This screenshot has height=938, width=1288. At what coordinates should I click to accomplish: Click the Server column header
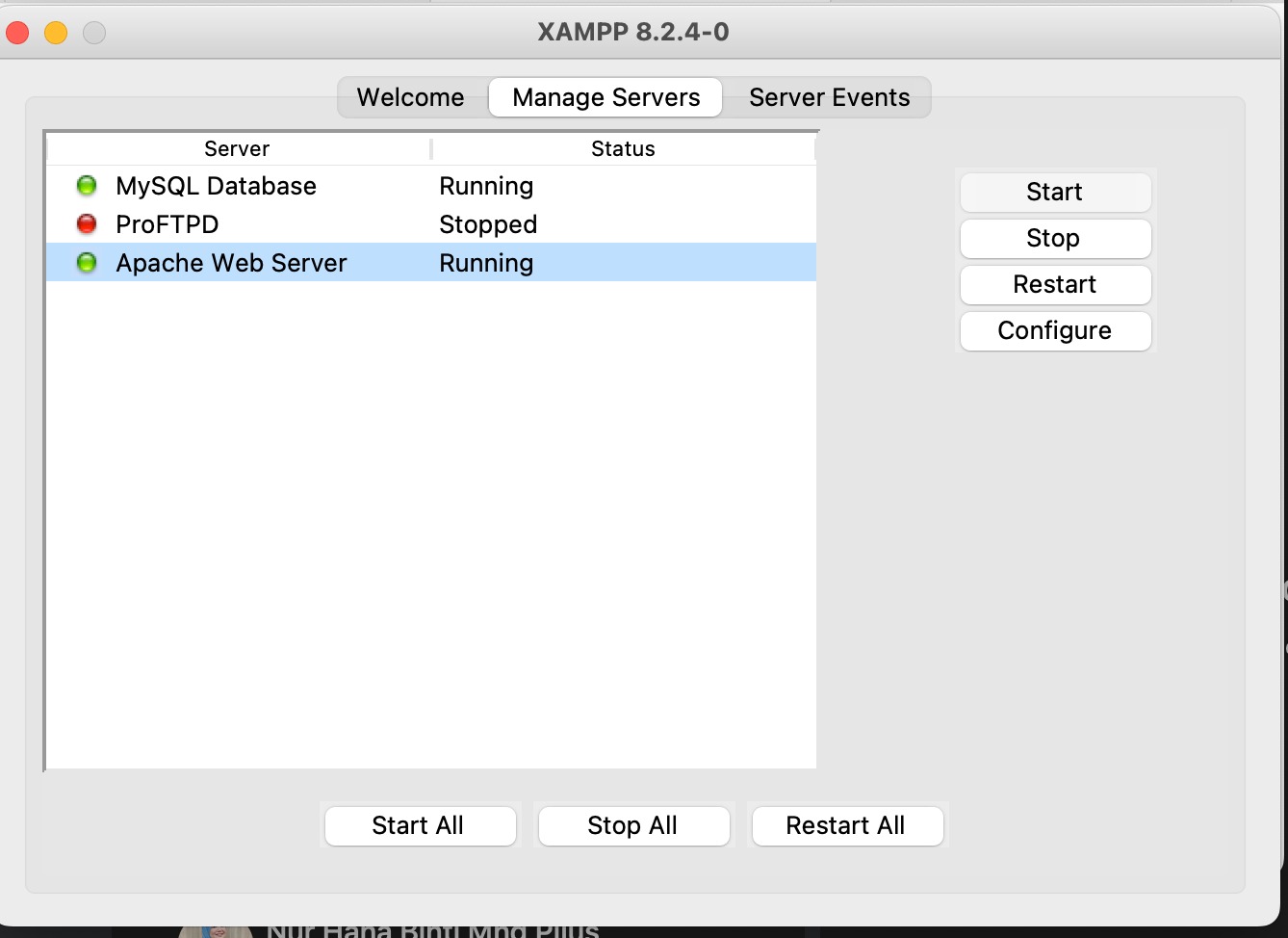[x=236, y=148]
